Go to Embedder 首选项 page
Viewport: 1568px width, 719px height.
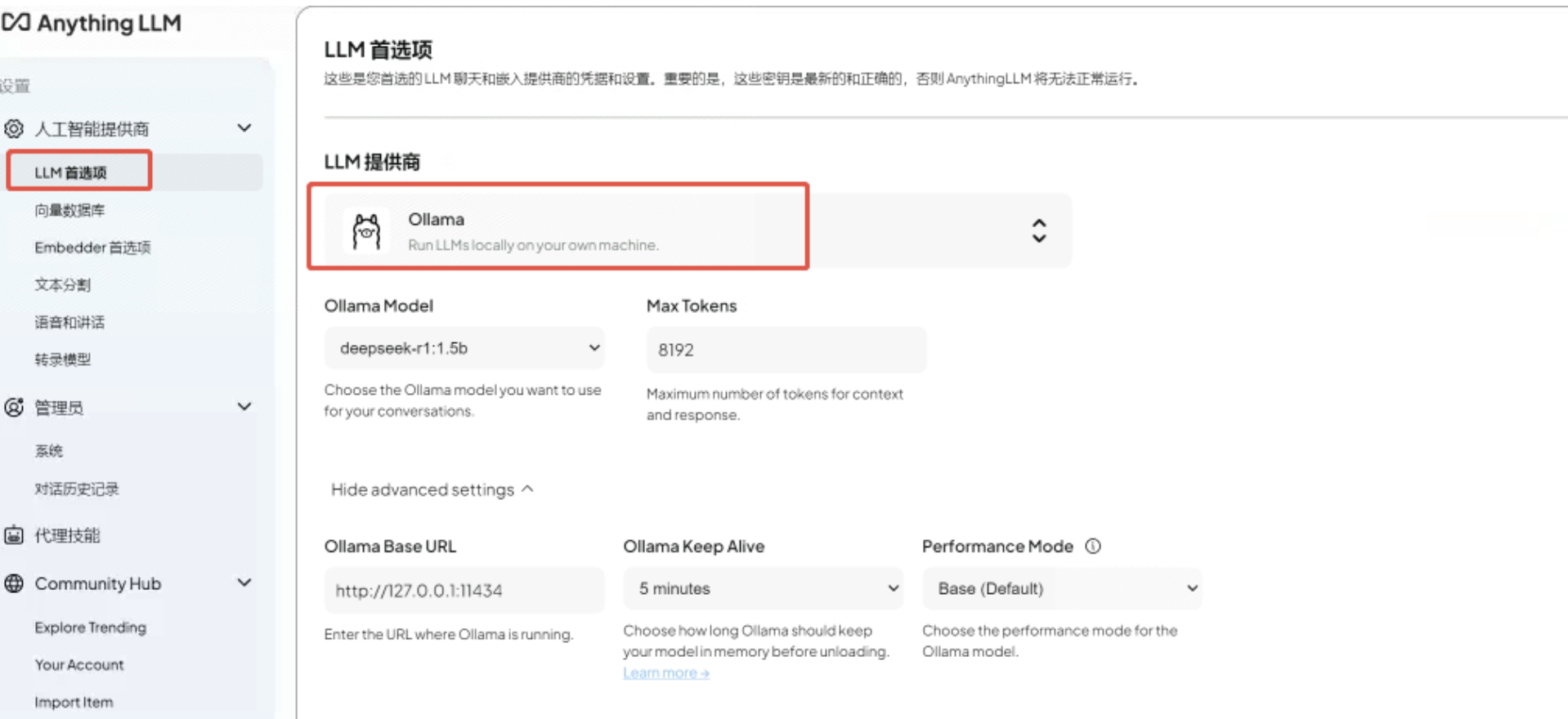(x=92, y=248)
